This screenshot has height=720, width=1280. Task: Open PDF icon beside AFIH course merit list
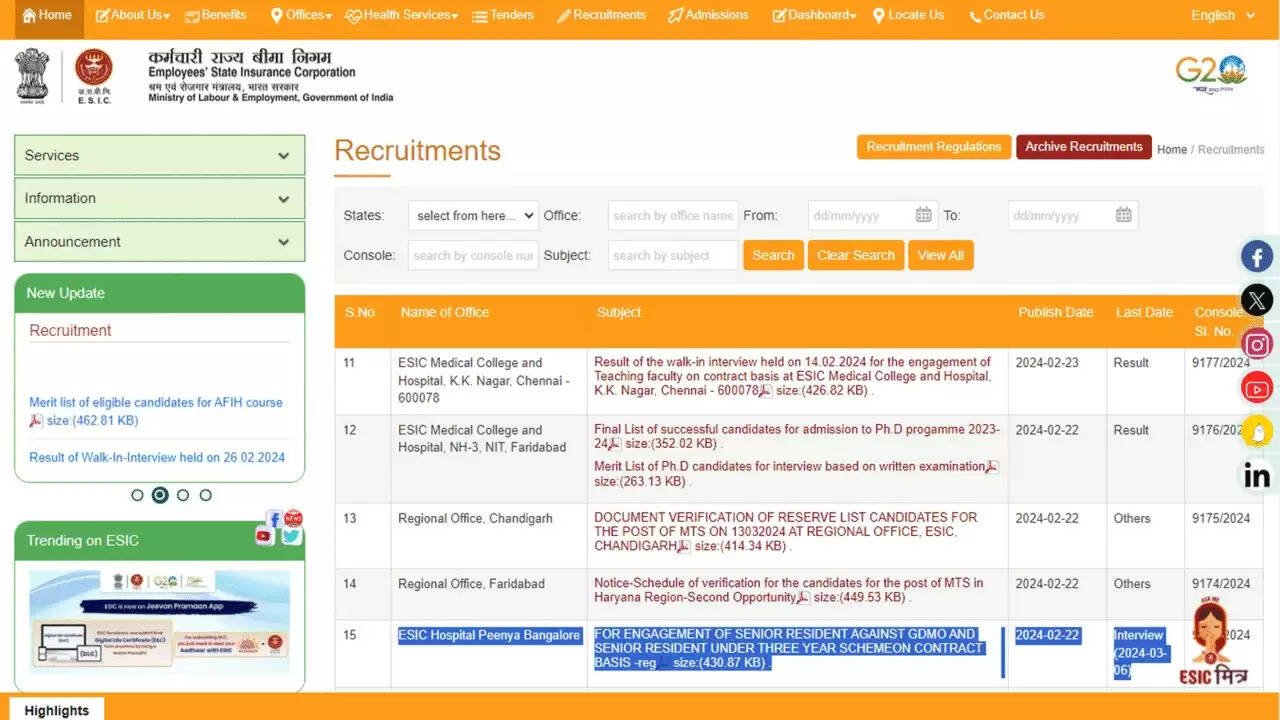click(x=36, y=421)
